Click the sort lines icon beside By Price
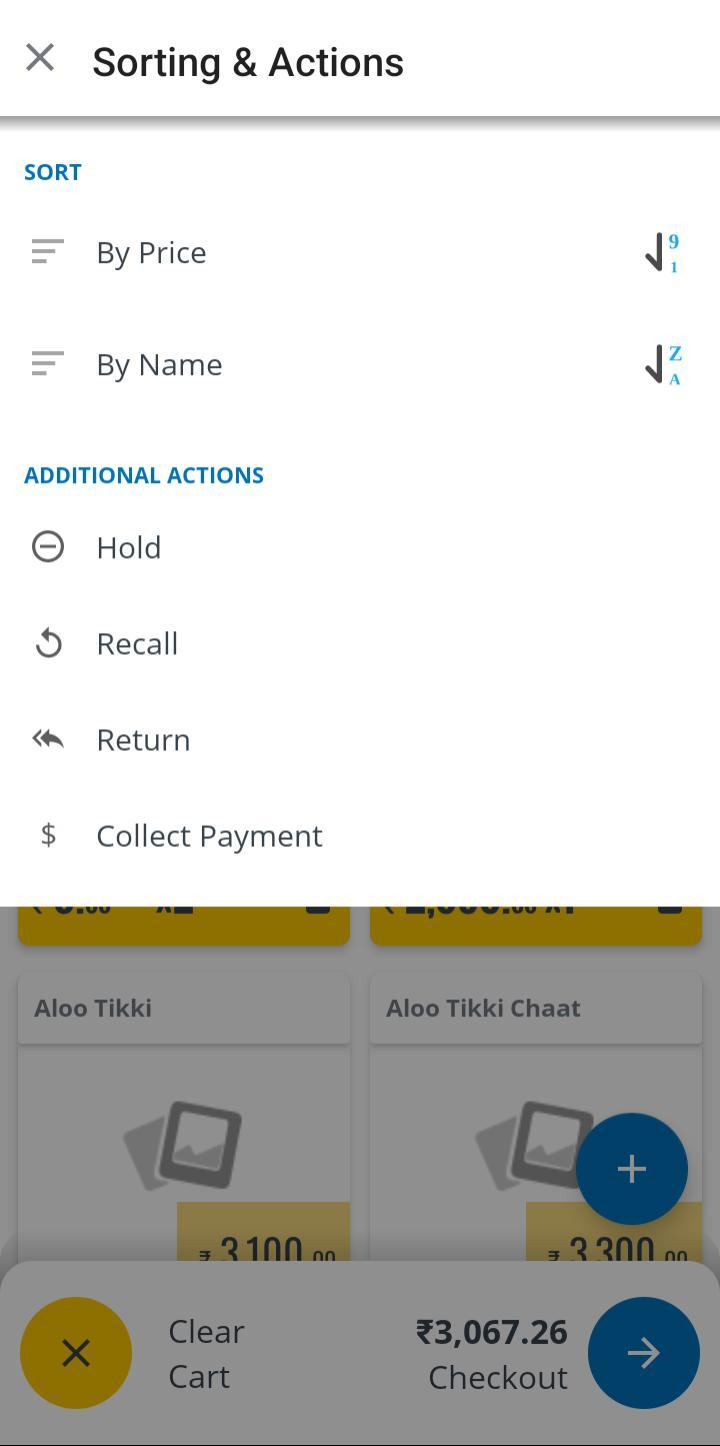This screenshot has height=1446, width=720. tap(47, 252)
